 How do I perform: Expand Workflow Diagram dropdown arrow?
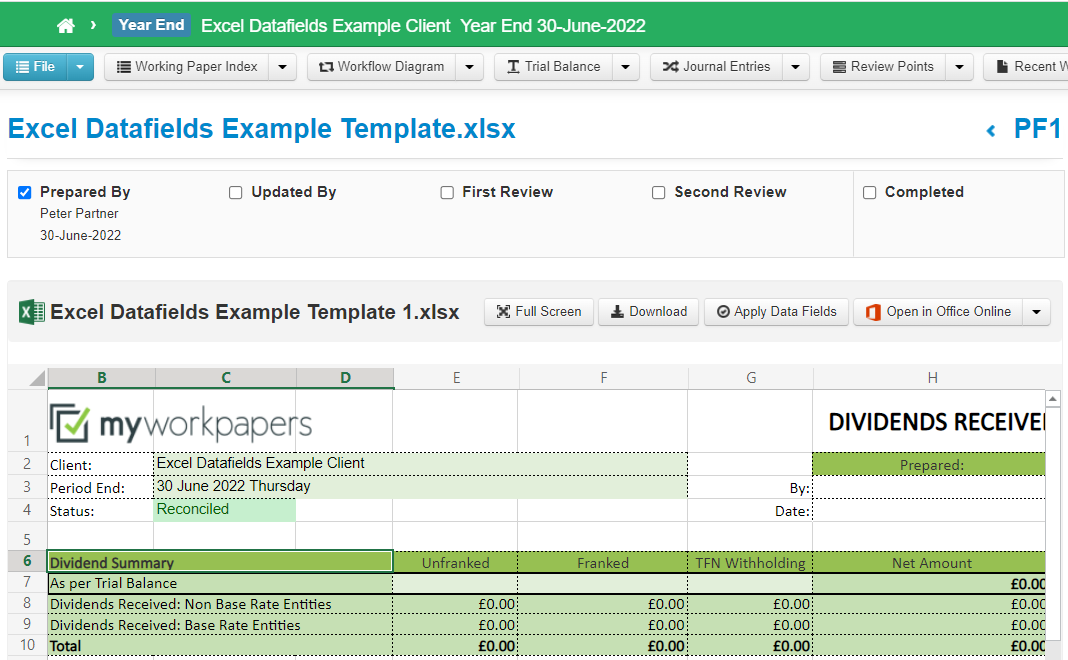[469, 67]
